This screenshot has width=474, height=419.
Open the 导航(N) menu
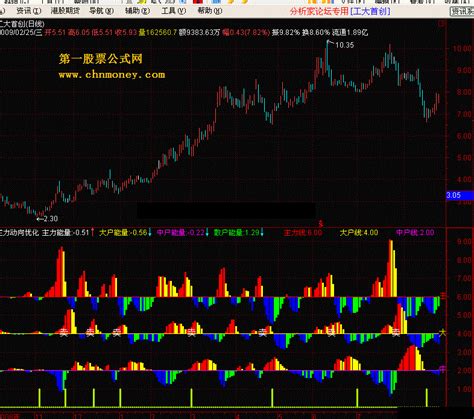point(102,11)
